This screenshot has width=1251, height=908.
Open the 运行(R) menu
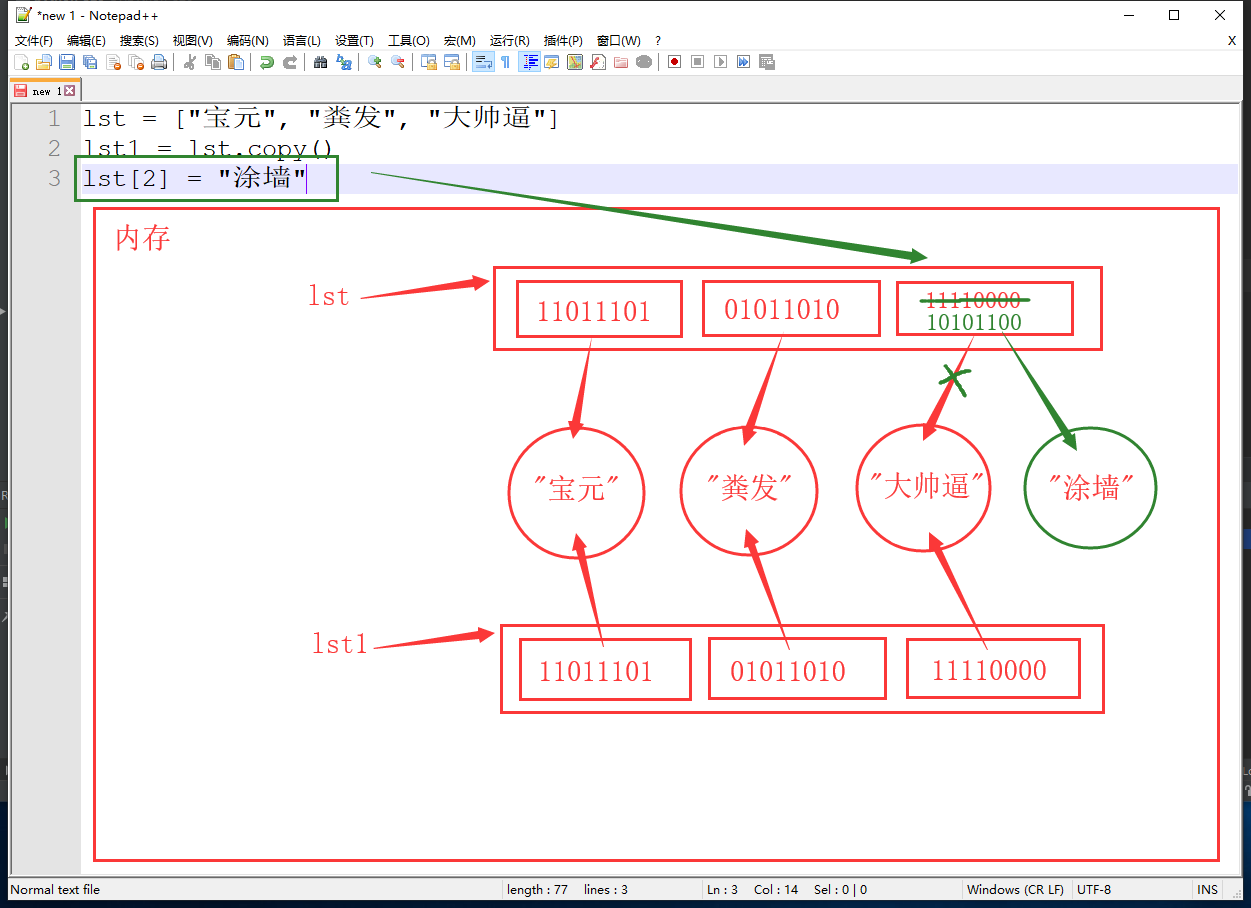click(x=509, y=40)
